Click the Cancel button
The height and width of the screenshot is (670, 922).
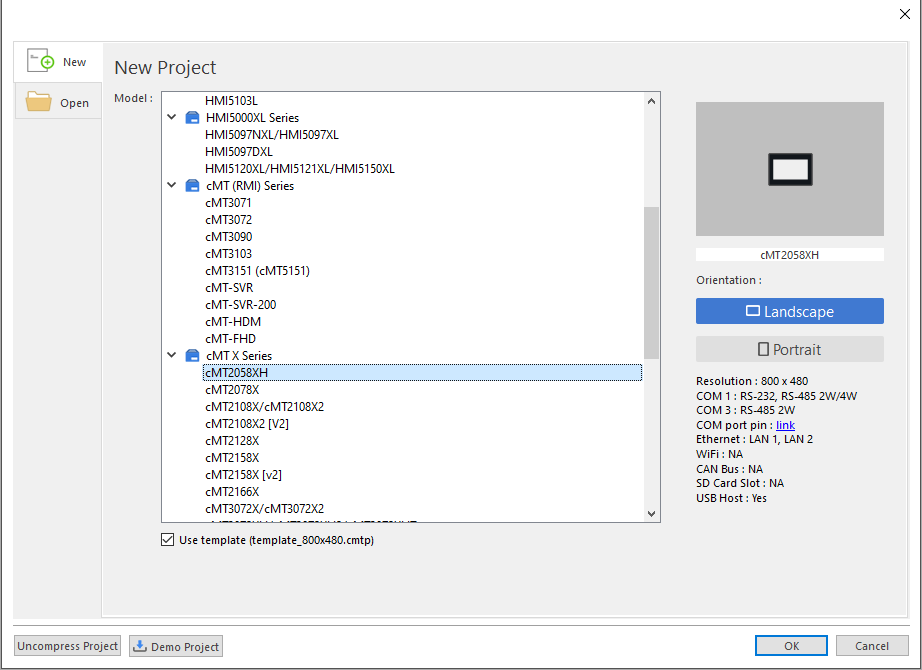[871, 646]
